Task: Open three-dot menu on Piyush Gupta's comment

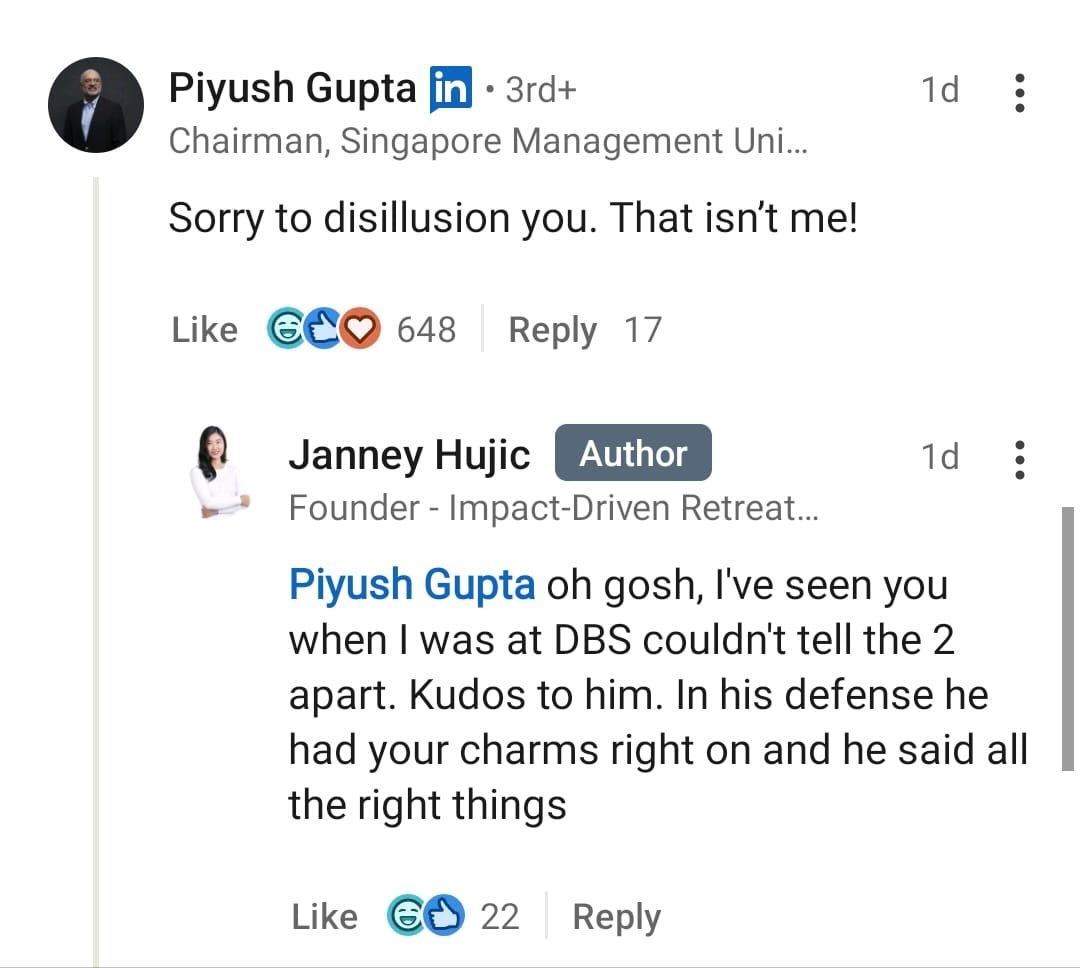Action: [1019, 92]
